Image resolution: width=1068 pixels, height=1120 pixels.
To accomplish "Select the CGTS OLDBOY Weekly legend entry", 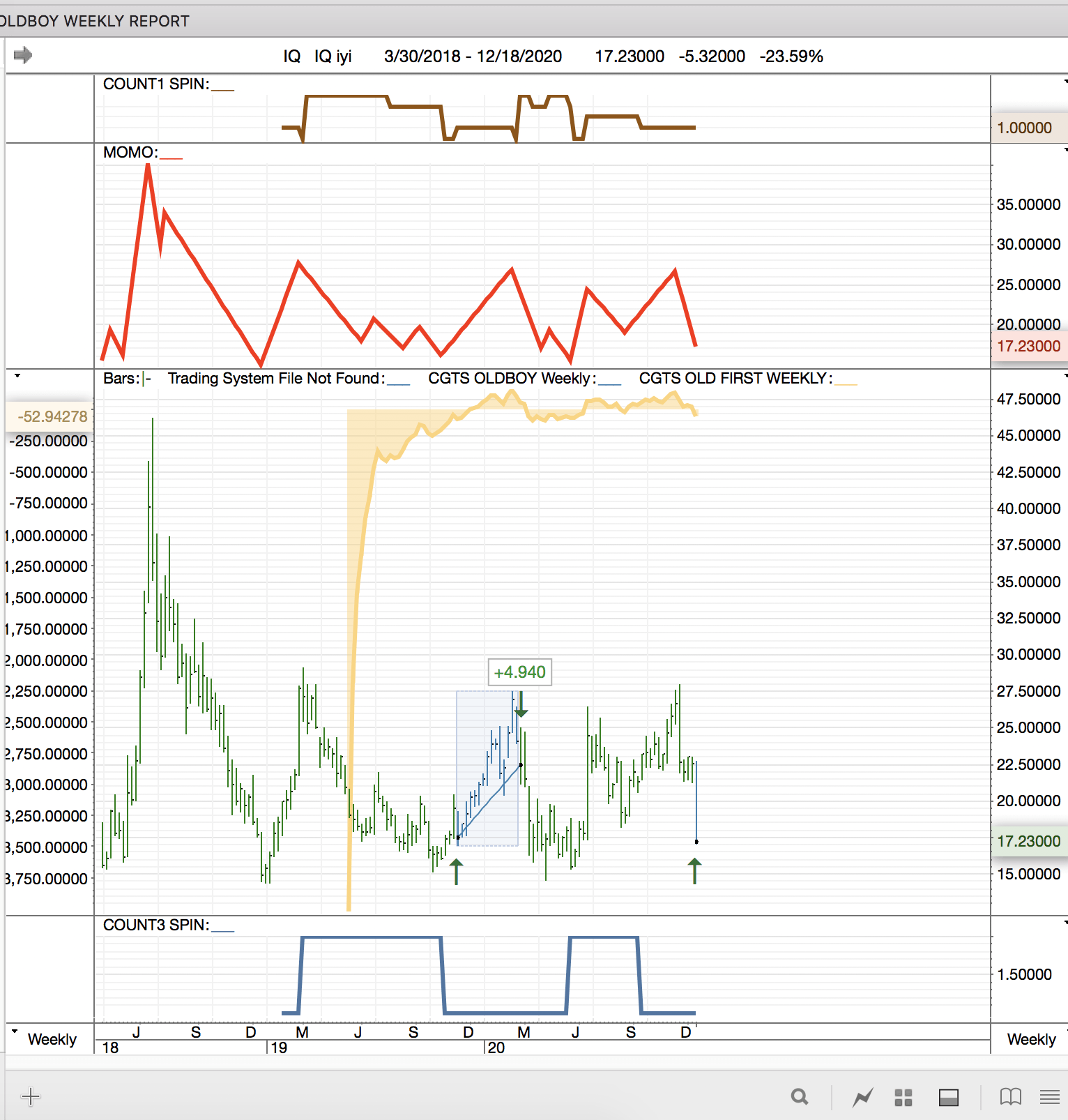I will coord(512,379).
